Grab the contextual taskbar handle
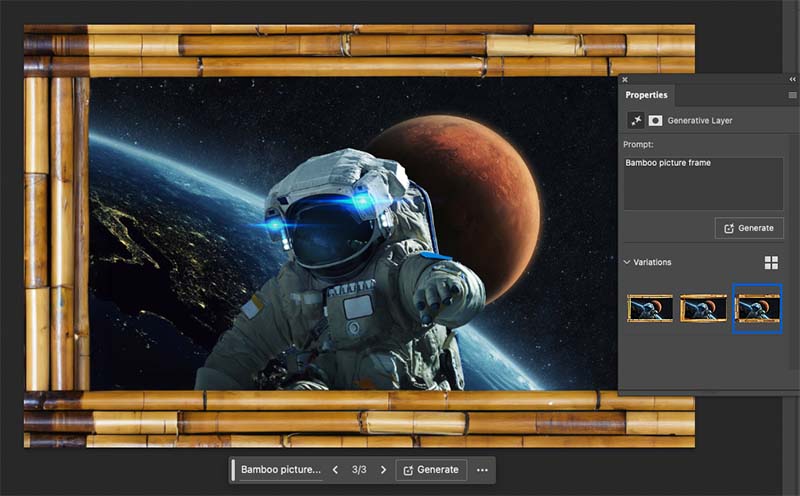The width and height of the screenshot is (800, 496). click(x=233, y=470)
